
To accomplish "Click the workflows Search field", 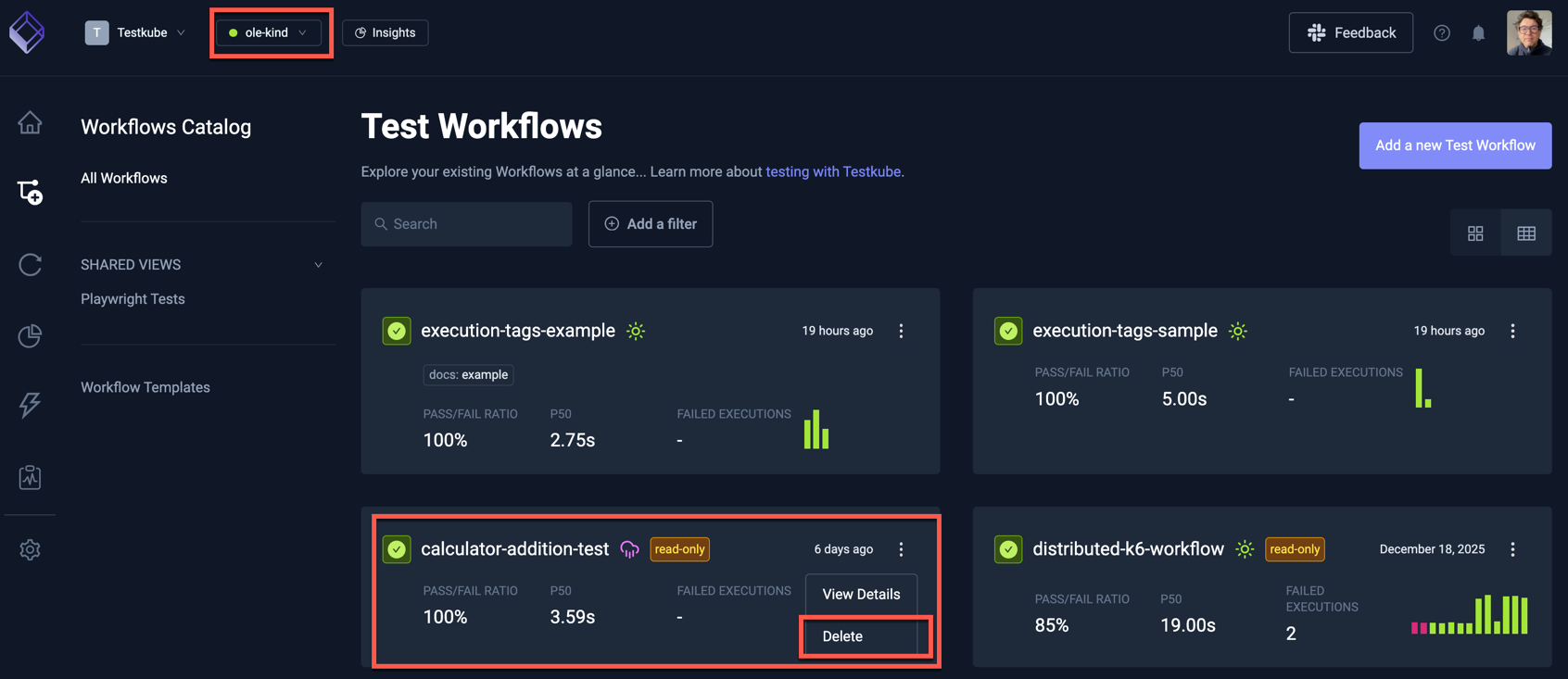I will (x=466, y=224).
